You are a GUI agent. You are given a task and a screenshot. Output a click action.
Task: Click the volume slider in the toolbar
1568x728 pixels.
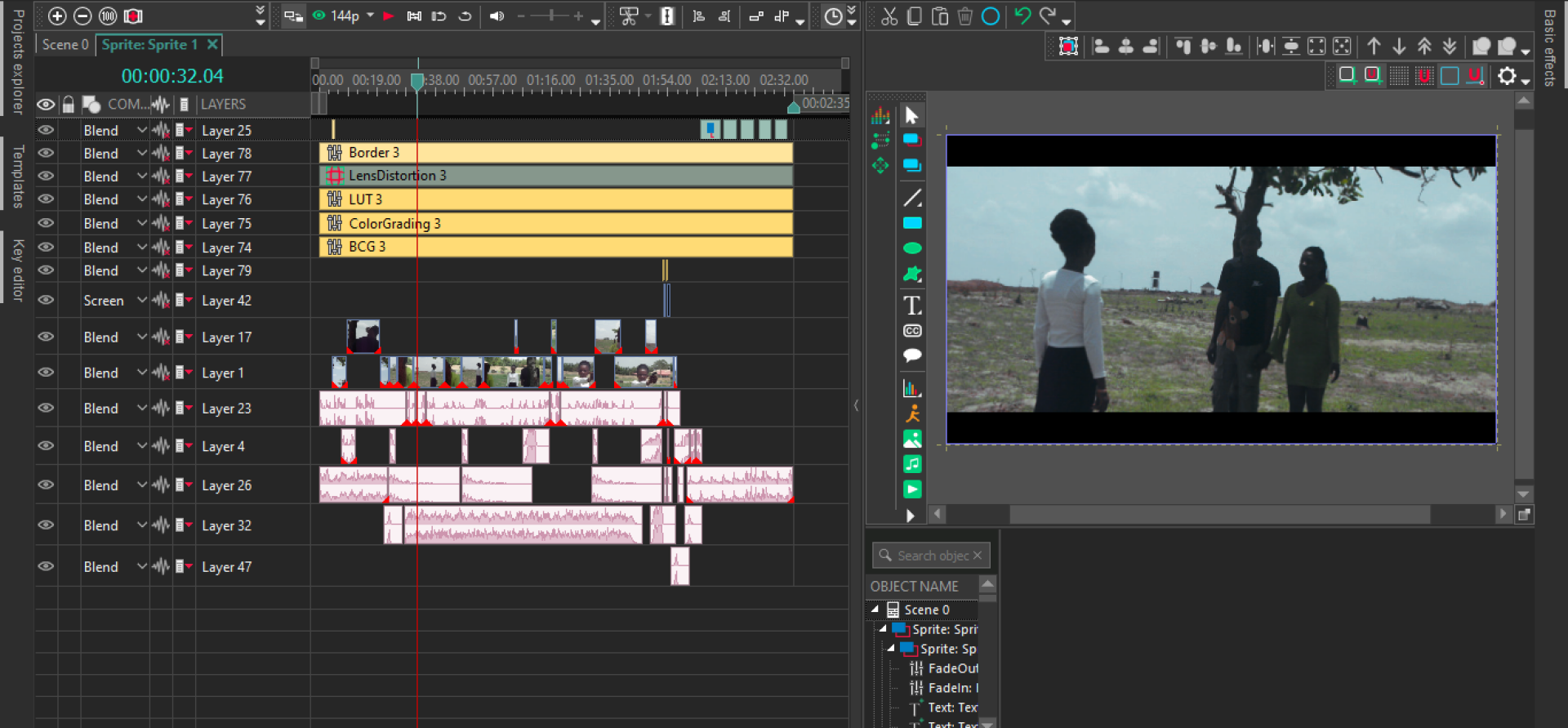point(552,16)
